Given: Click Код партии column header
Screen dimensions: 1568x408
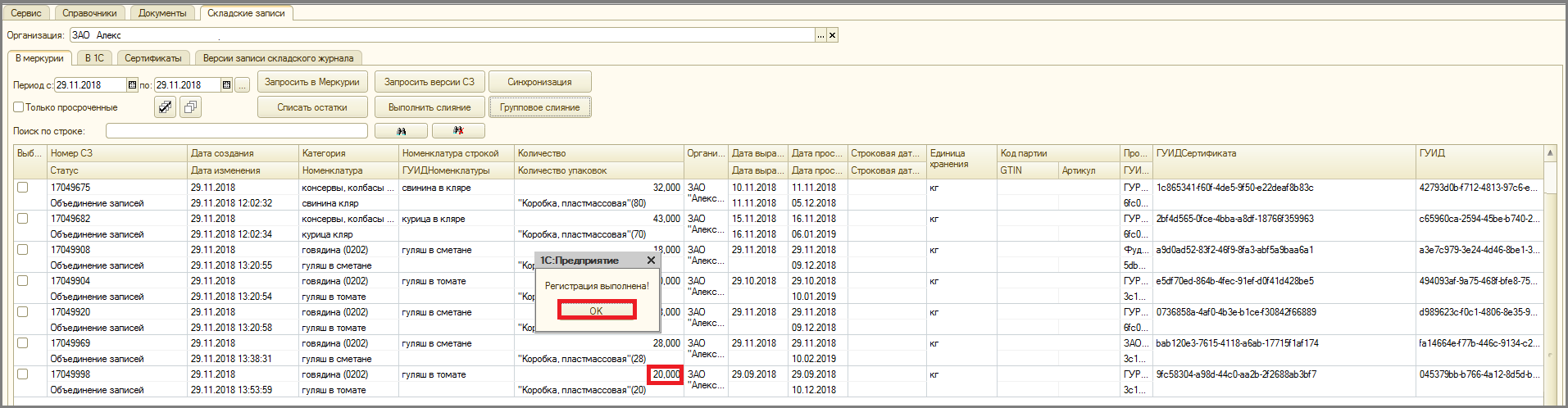Looking at the screenshot, I should pyautogui.click(x=1058, y=153).
